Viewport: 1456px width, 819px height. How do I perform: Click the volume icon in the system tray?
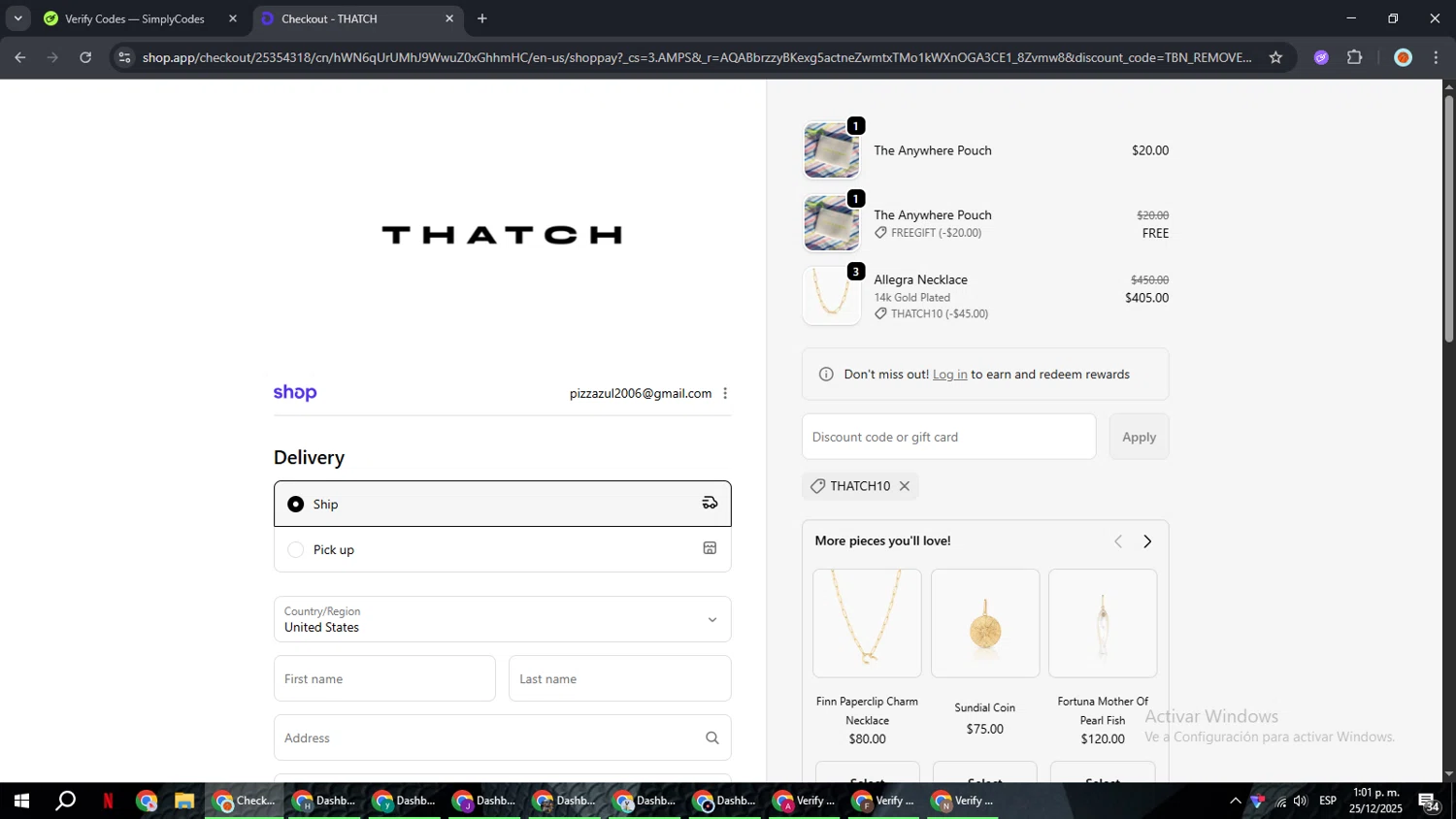1301,801
